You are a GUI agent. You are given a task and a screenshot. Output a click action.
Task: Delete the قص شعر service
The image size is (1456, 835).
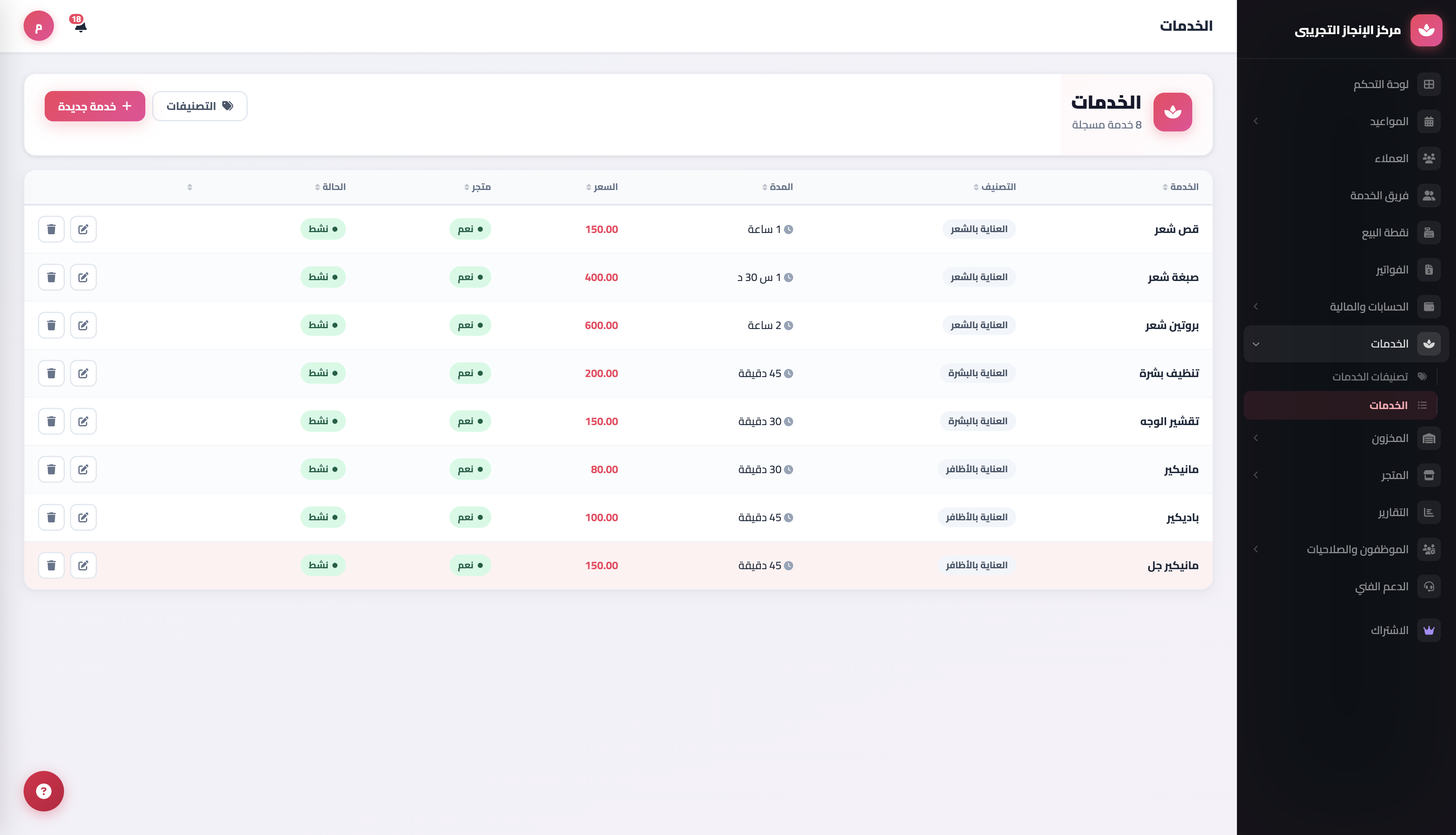51,230
